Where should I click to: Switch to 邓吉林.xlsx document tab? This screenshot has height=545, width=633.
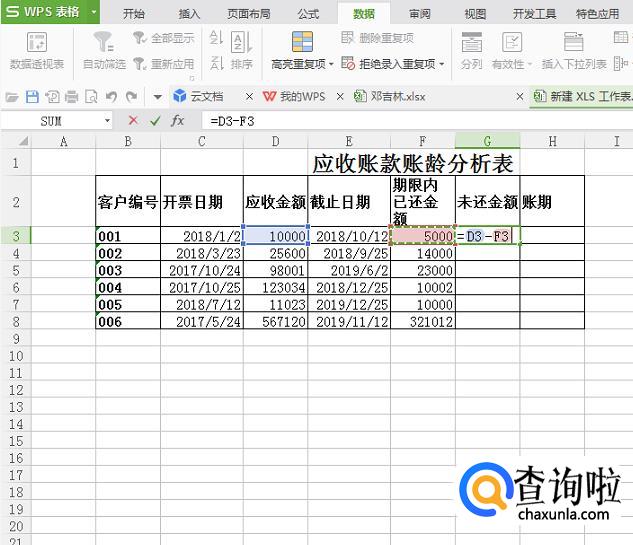coord(390,96)
